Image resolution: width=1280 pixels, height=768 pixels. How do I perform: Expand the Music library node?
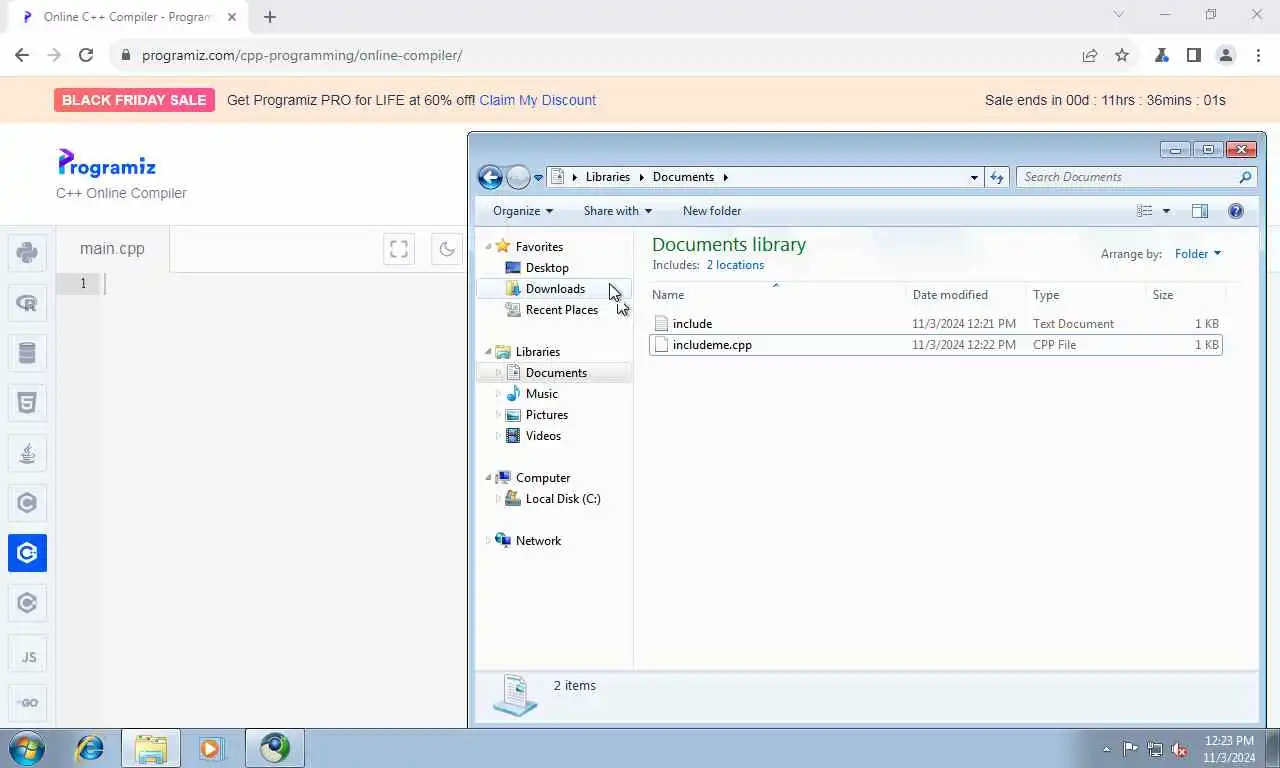(x=499, y=394)
